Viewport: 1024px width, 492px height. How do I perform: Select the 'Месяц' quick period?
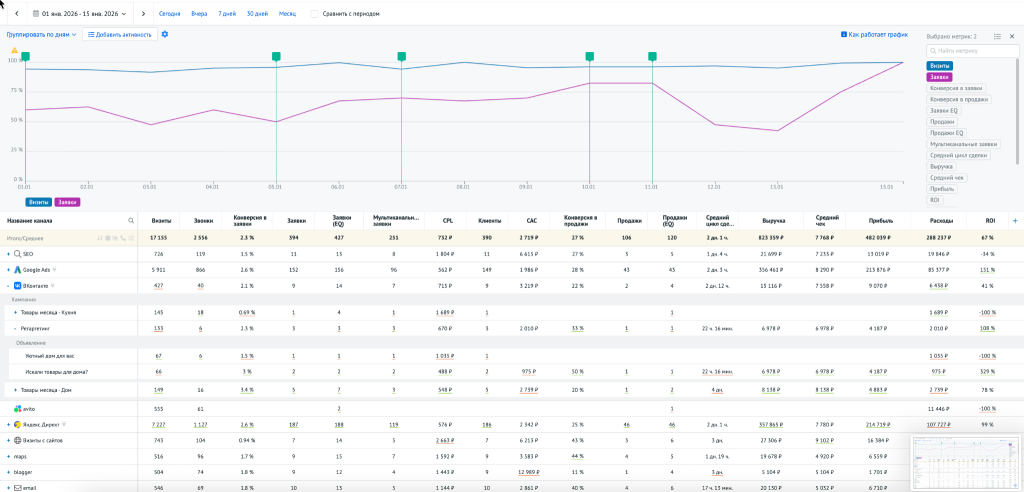tap(287, 14)
